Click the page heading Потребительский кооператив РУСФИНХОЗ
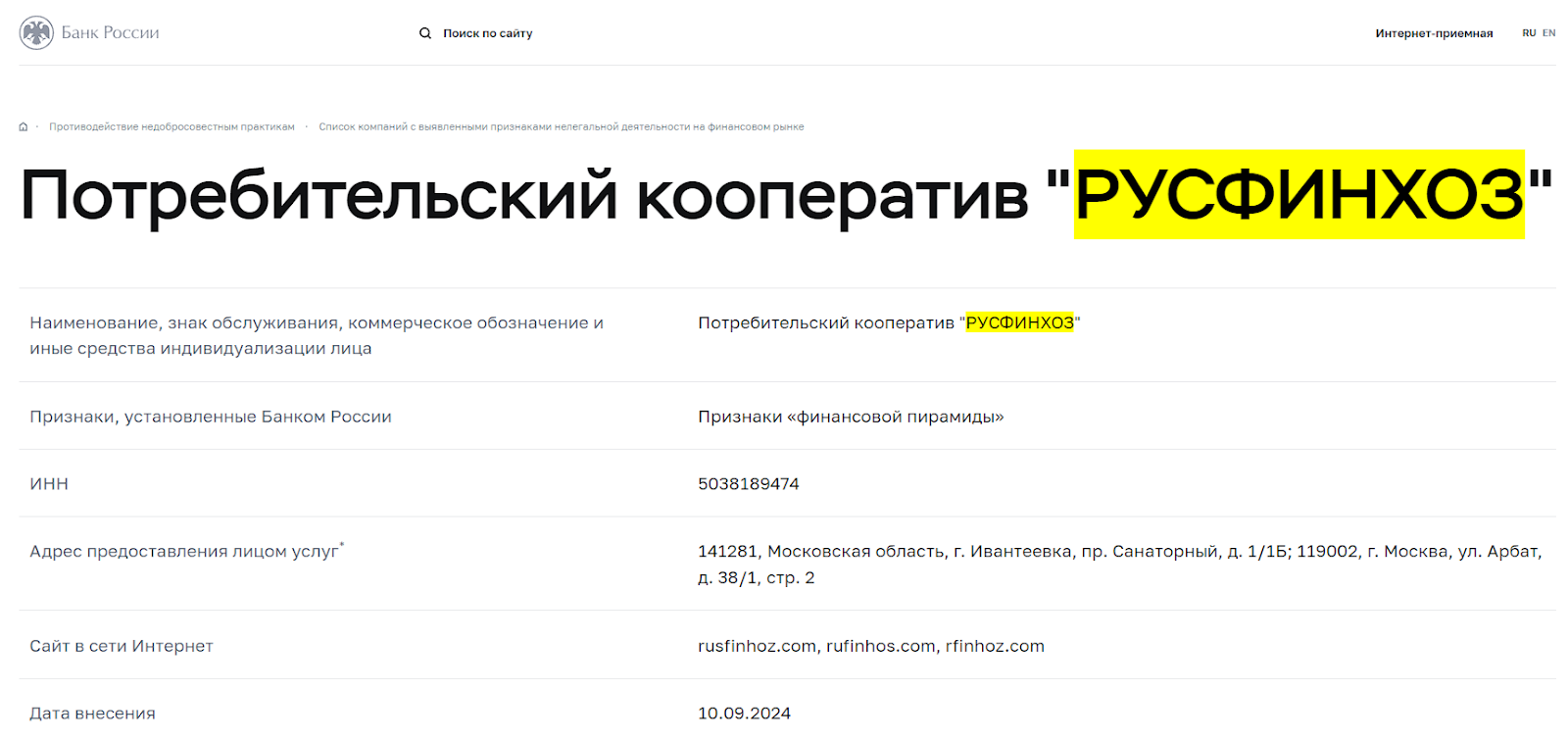This screenshot has width=1568, height=740. pyautogui.click(x=786, y=194)
